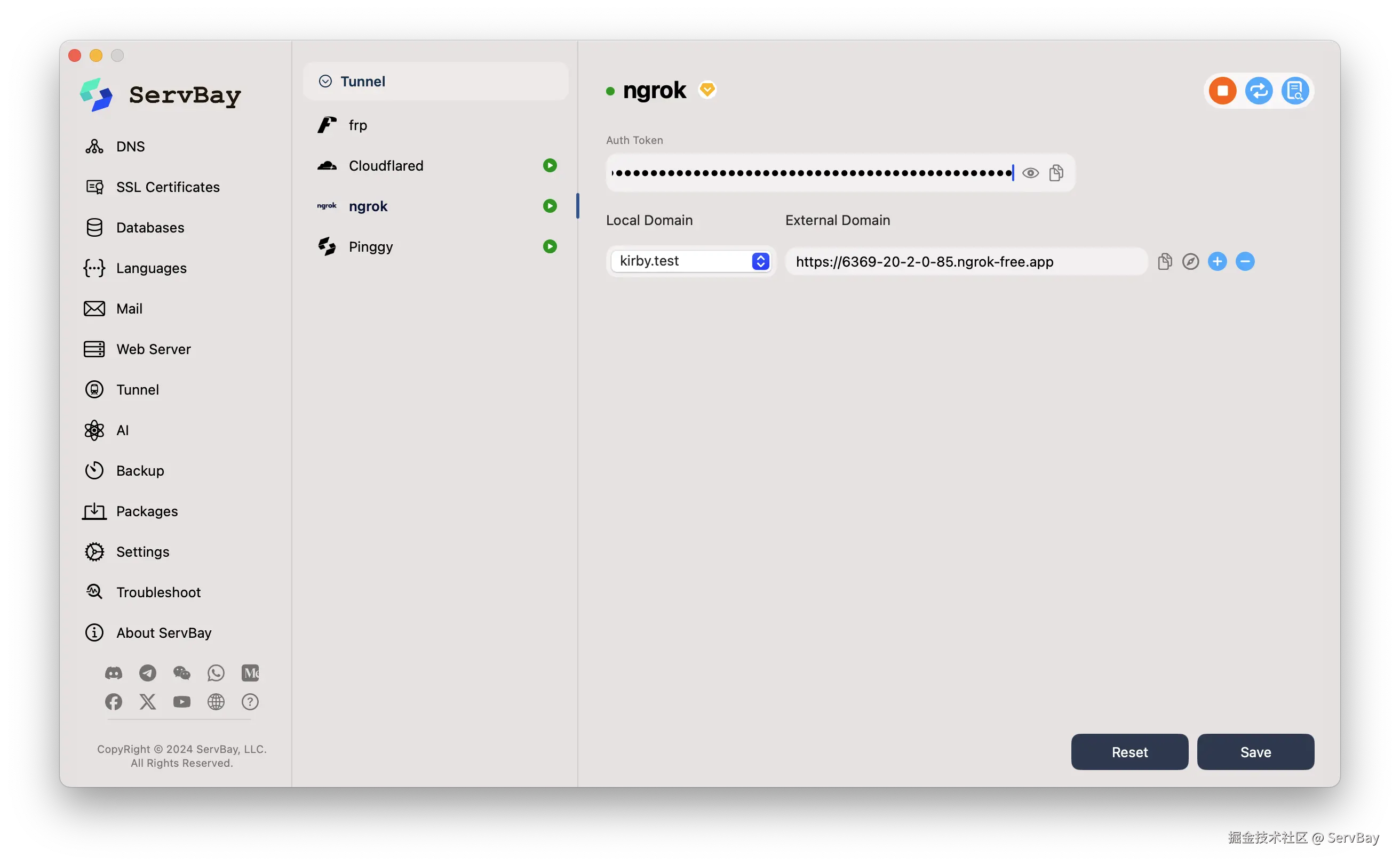Screen dimensions: 1400x866
Task: Toggle the Pinggy running status button
Action: pos(550,247)
